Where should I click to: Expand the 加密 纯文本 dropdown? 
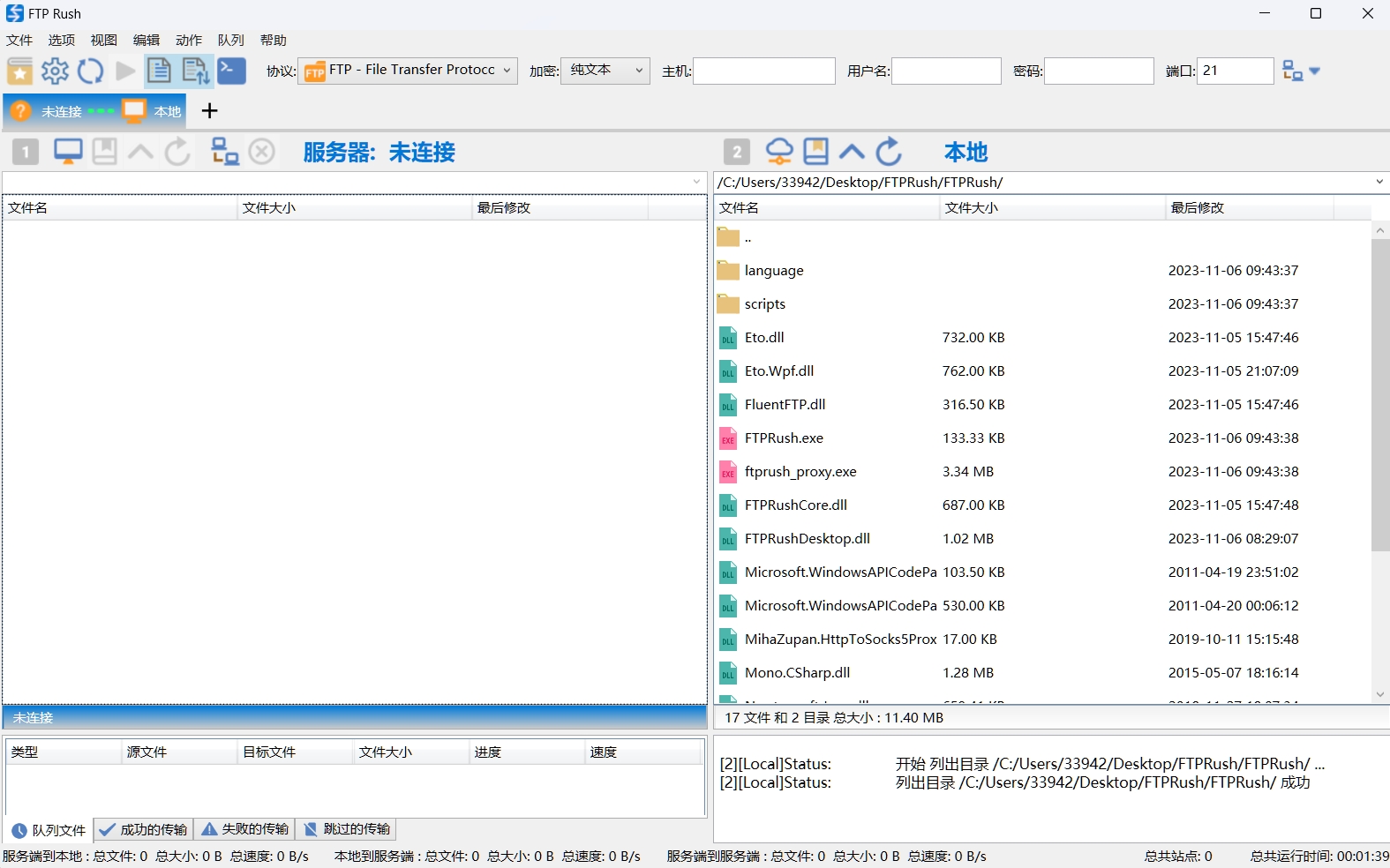605,71
